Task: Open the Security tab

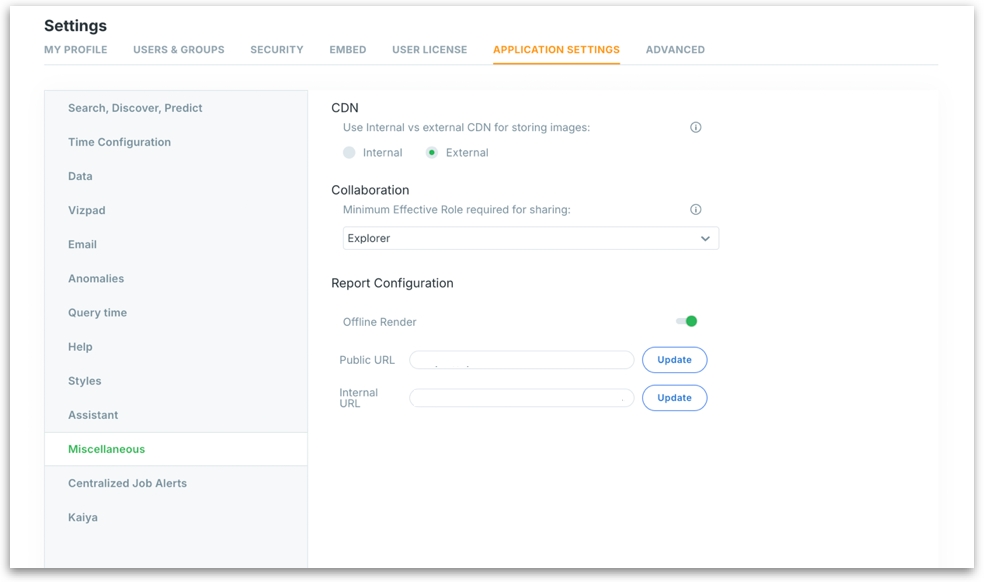Action: pyautogui.click(x=276, y=50)
